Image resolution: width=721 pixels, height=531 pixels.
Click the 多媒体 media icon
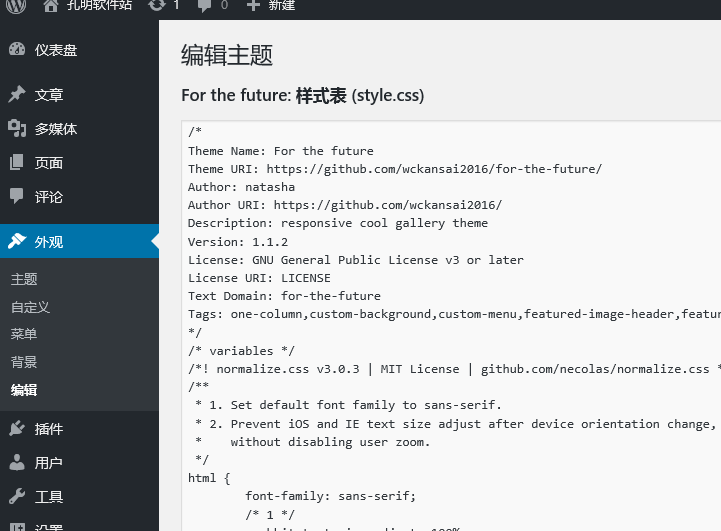click(17, 129)
